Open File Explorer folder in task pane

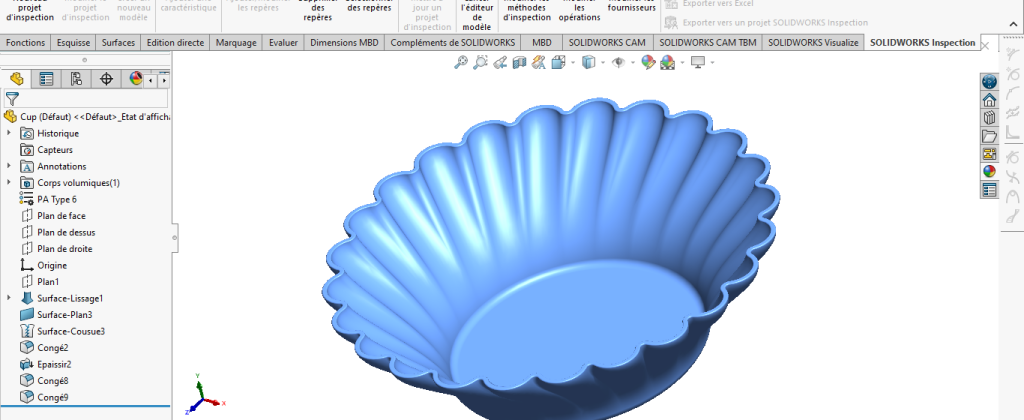(989, 136)
